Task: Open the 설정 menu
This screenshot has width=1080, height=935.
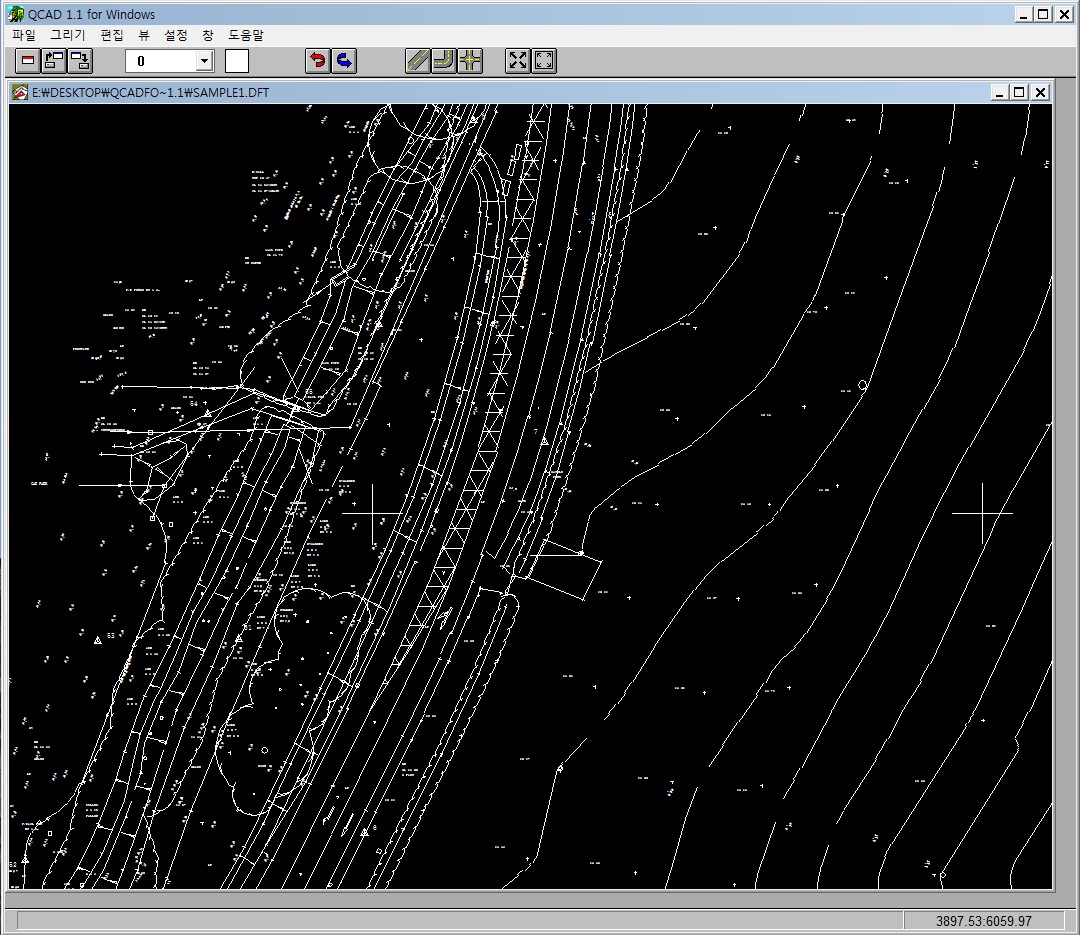Action: 175,35
